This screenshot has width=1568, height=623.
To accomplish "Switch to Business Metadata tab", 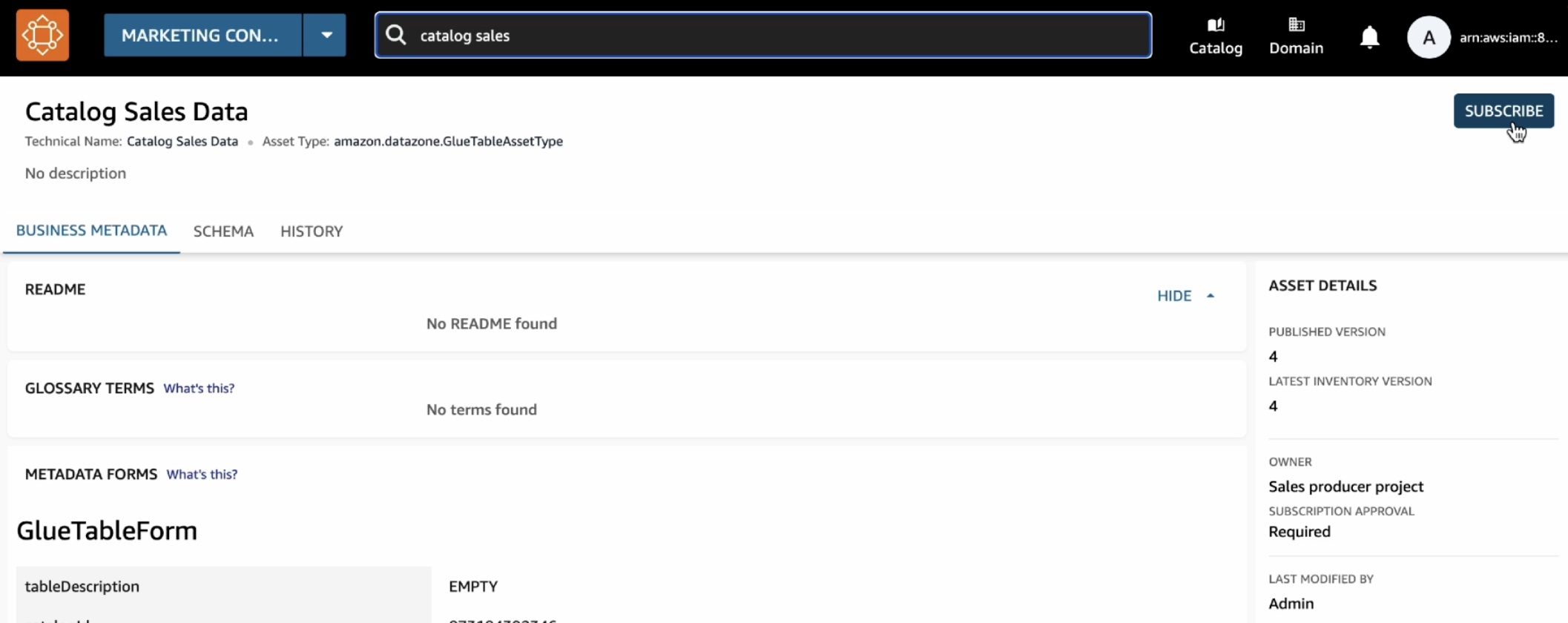I will pyautogui.click(x=91, y=231).
